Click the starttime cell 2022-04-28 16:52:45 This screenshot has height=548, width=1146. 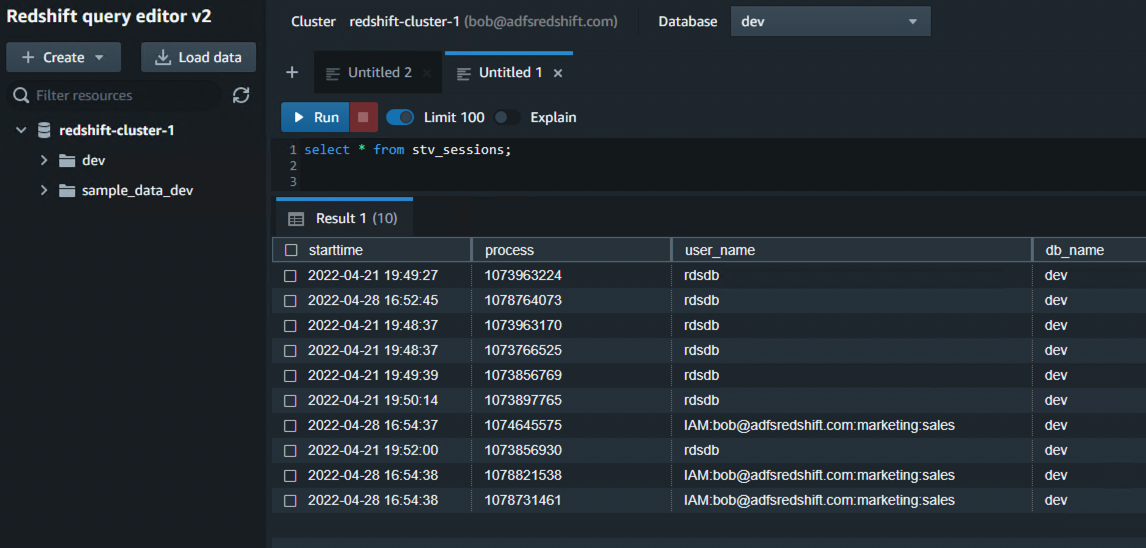coord(372,300)
